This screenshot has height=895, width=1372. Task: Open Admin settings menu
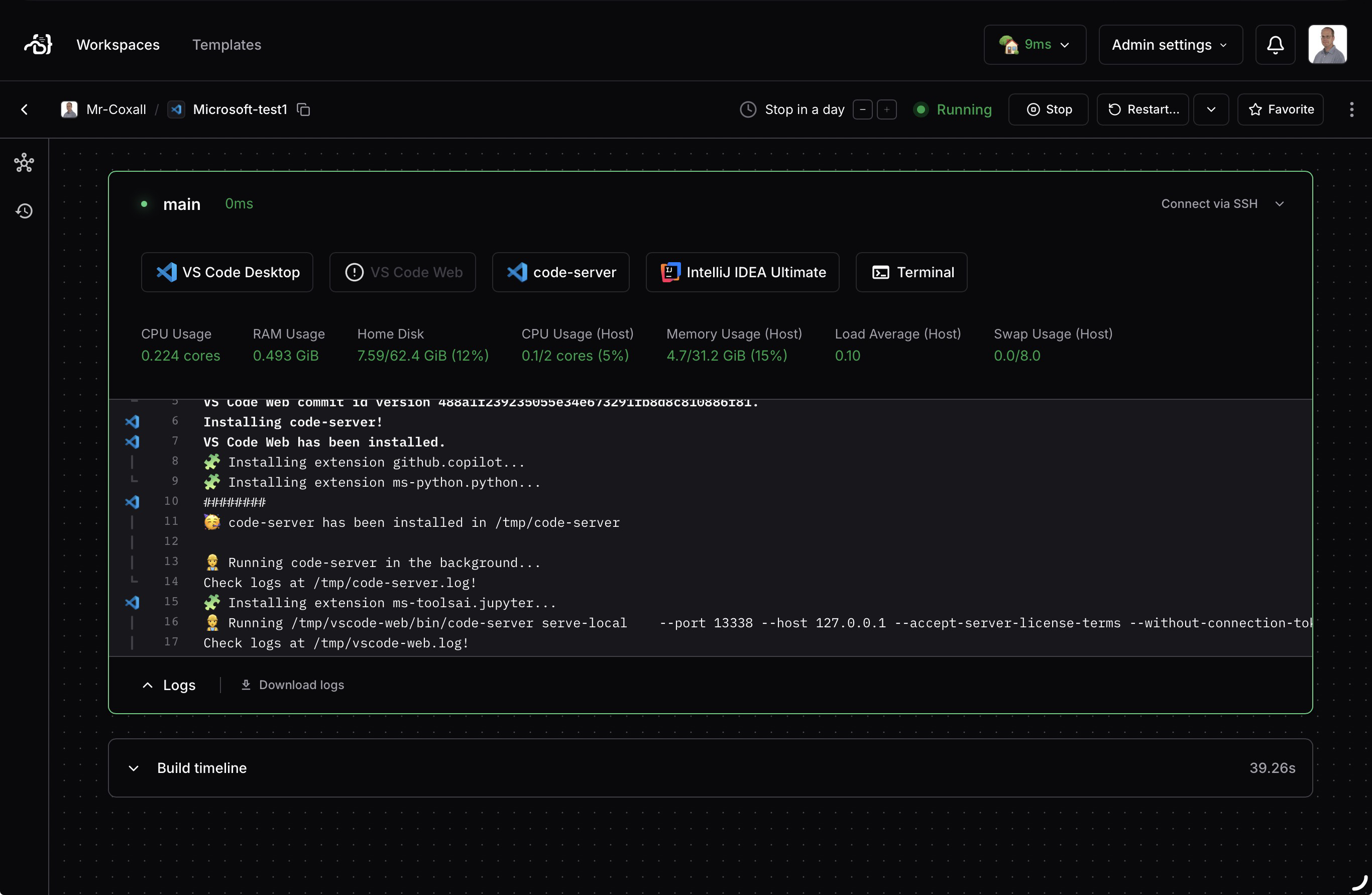click(x=1170, y=44)
